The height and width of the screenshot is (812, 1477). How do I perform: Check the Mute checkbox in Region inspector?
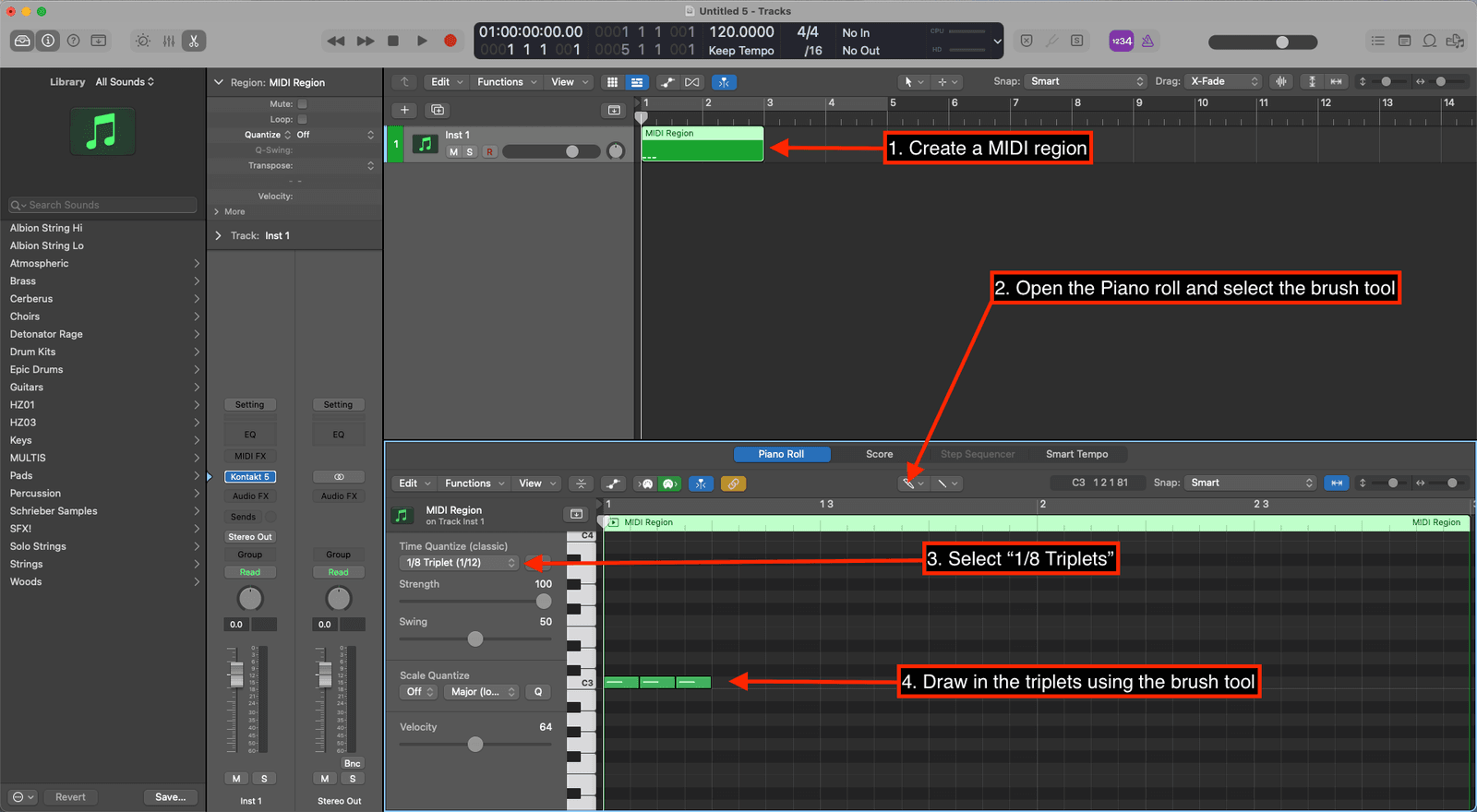coord(302,104)
